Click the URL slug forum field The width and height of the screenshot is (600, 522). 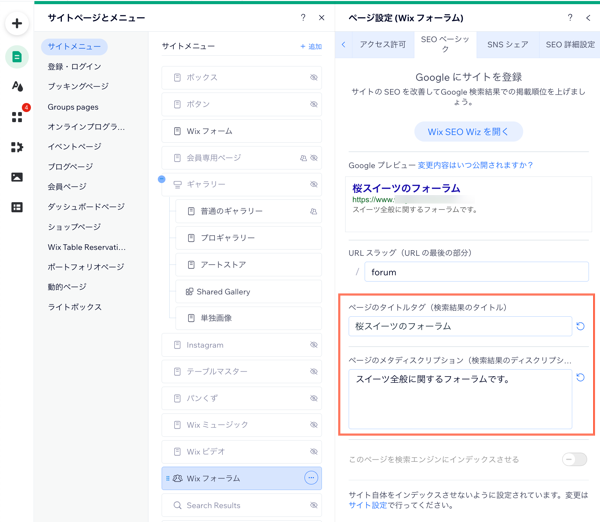point(476,272)
